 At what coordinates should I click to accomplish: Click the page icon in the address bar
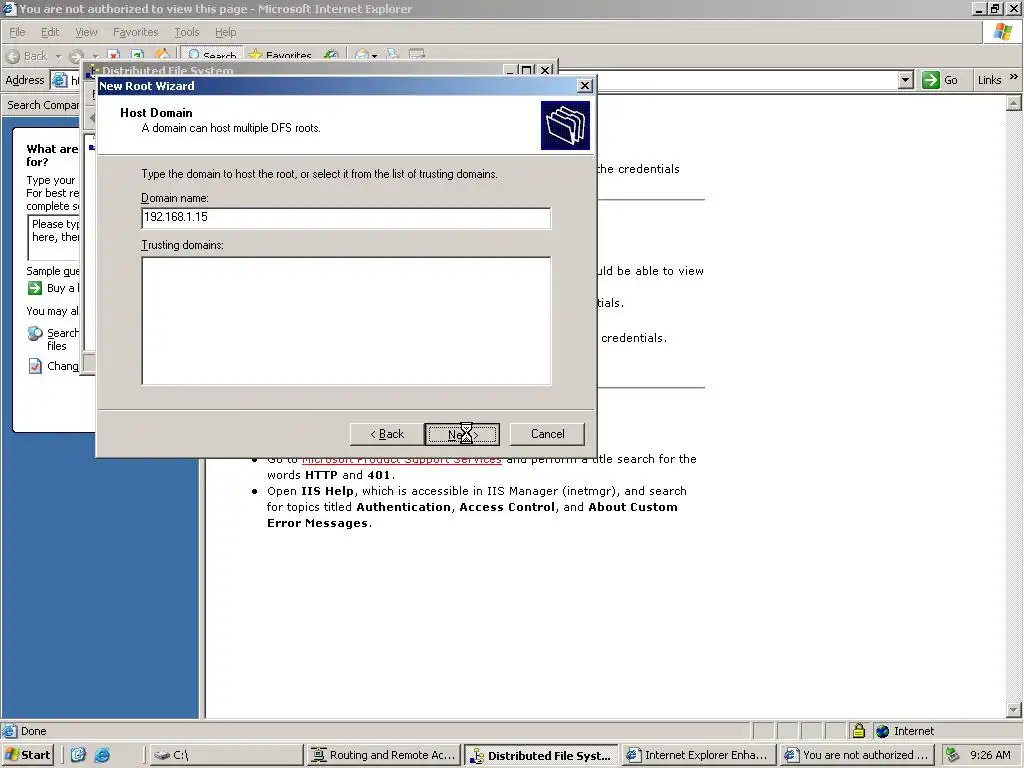click(x=59, y=80)
